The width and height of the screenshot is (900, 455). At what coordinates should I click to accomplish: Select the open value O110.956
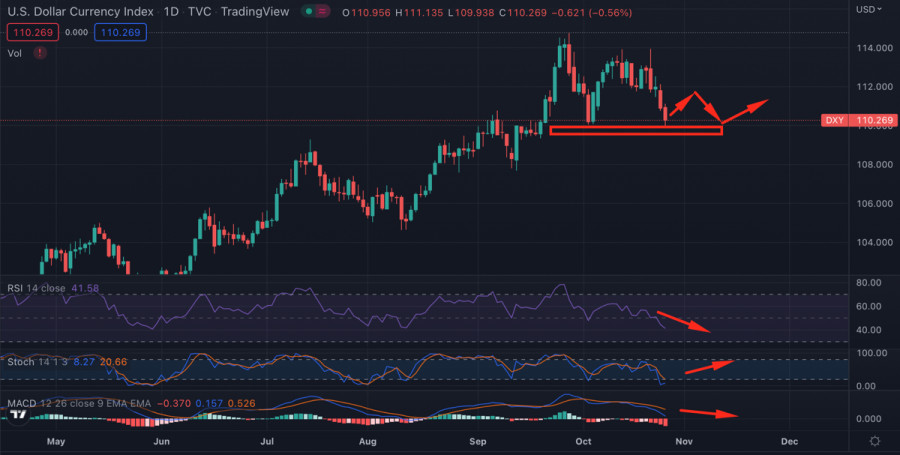(x=367, y=12)
